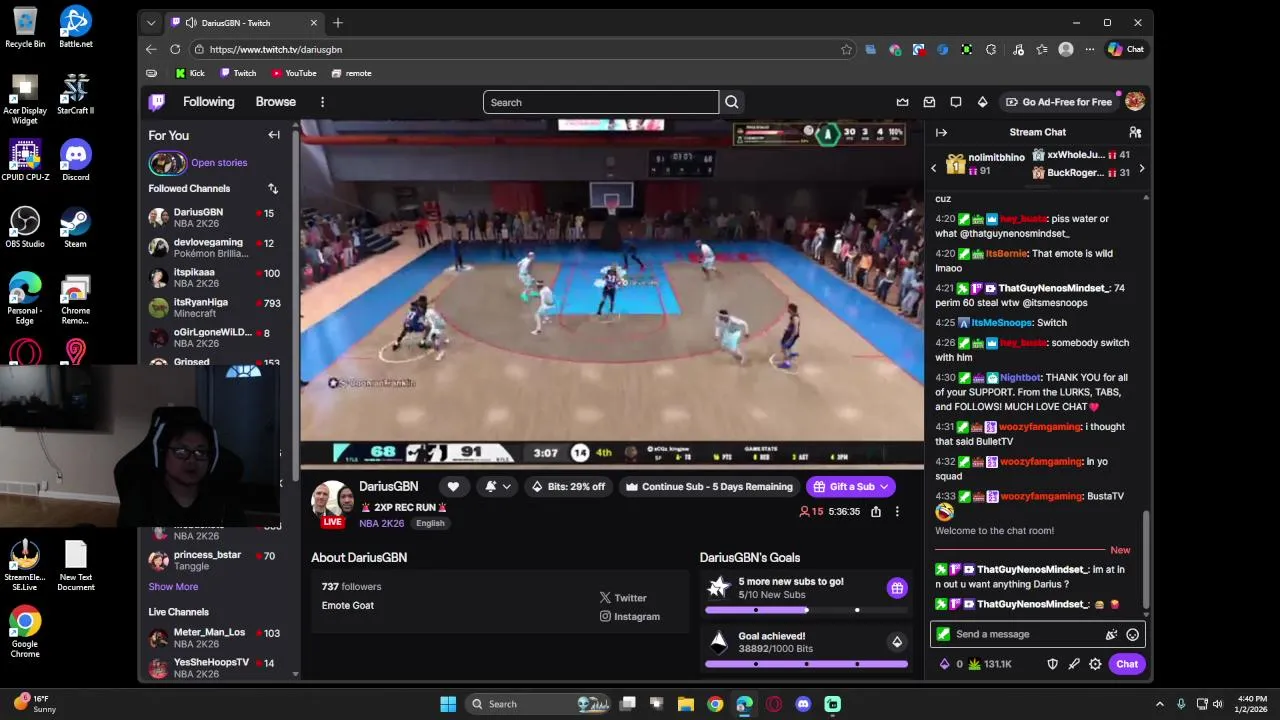The height and width of the screenshot is (720, 1280).
Task: Open remote bookmark
Action: click(x=352, y=73)
